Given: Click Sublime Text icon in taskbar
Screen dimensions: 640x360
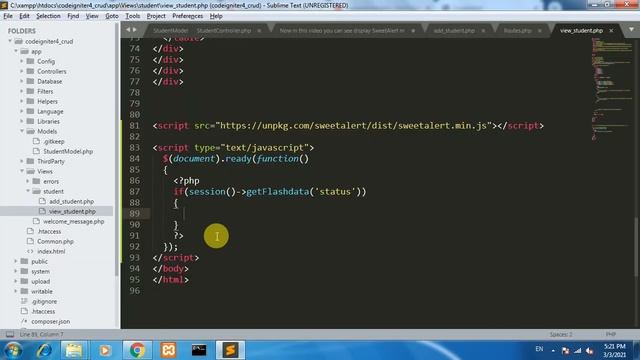Looking at the screenshot, I should [231, 350].
